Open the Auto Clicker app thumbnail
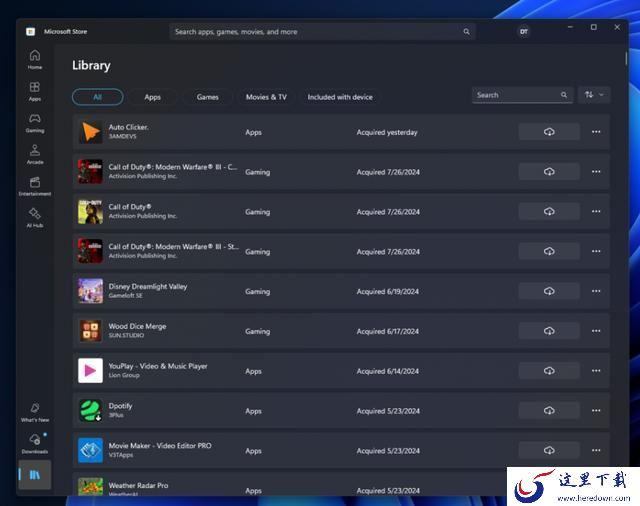640x506 pixels. click(90, 132)
